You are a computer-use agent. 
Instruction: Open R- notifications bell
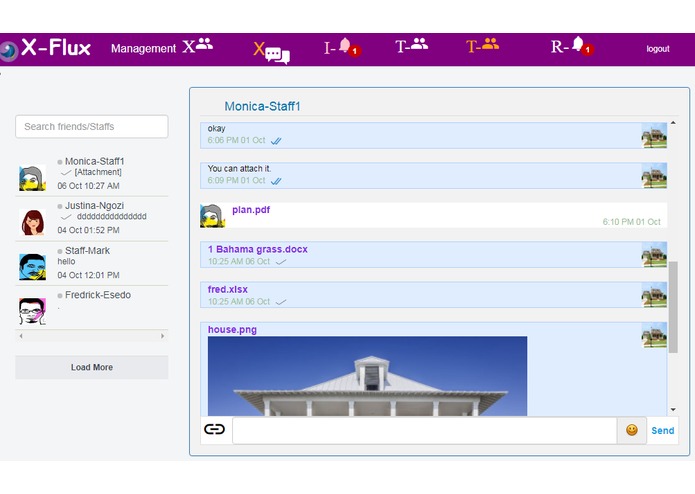572,46
